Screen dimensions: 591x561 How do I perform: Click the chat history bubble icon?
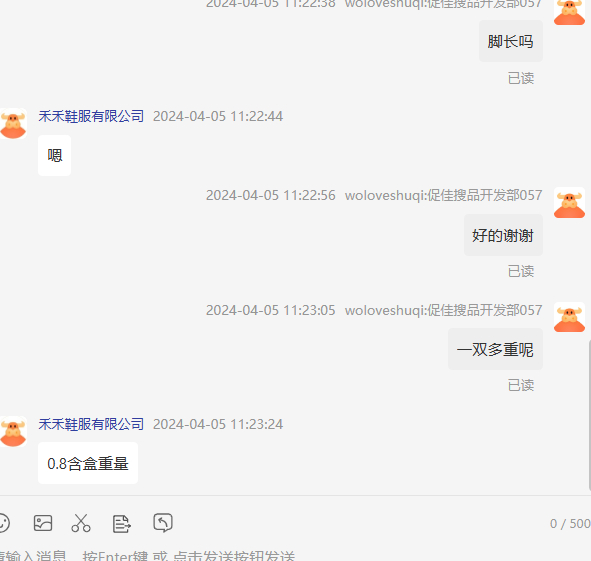(x=163, y=523)
